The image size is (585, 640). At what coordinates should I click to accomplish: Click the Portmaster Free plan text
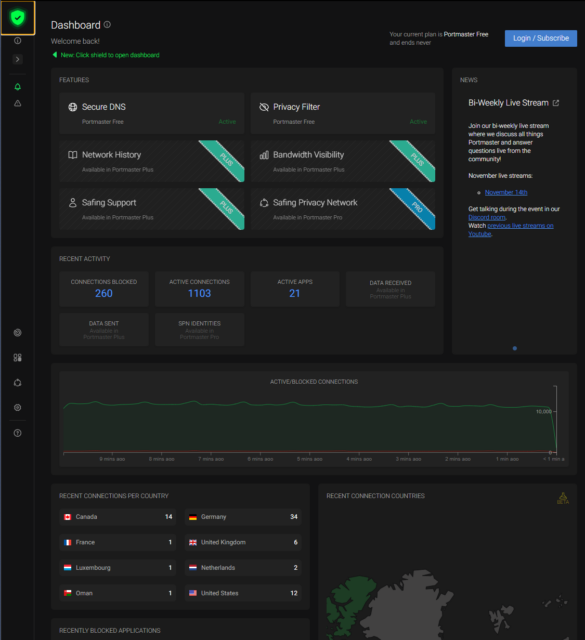tap(466, 34)
